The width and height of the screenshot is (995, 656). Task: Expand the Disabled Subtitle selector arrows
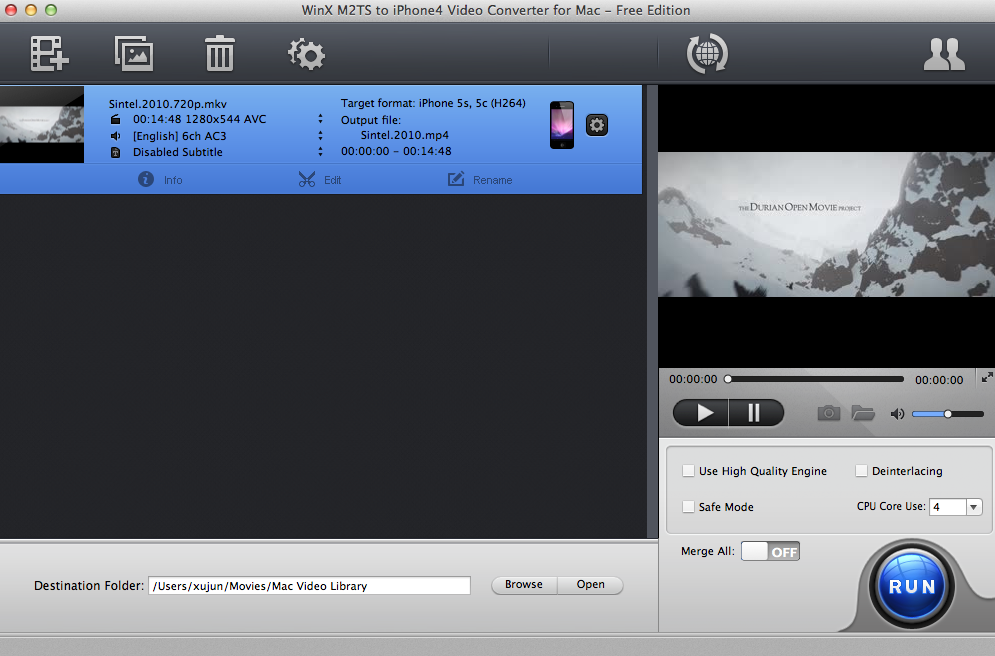point(321,152)
